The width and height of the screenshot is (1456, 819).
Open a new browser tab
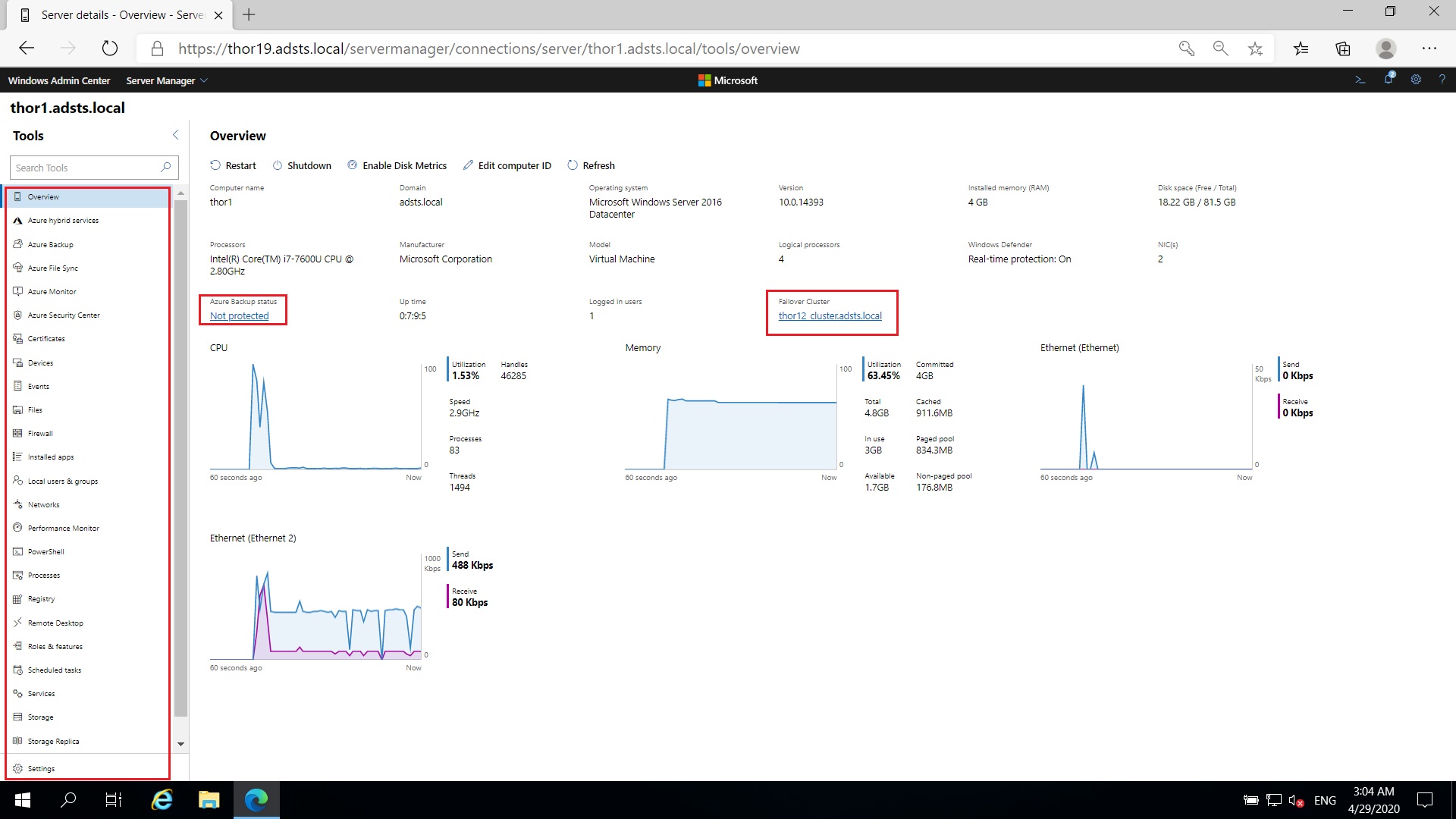(249, 14)
